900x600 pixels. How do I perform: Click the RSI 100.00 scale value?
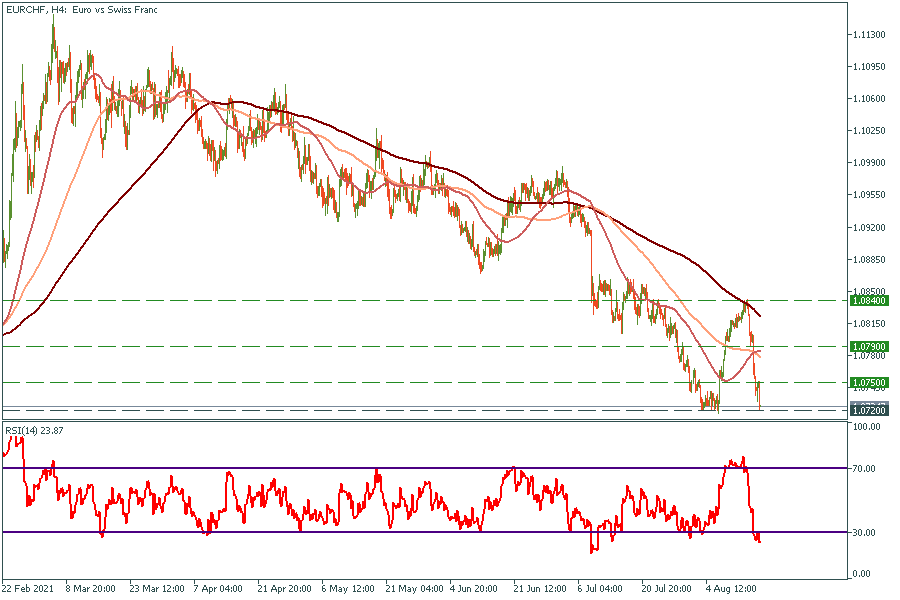(867, 427)
